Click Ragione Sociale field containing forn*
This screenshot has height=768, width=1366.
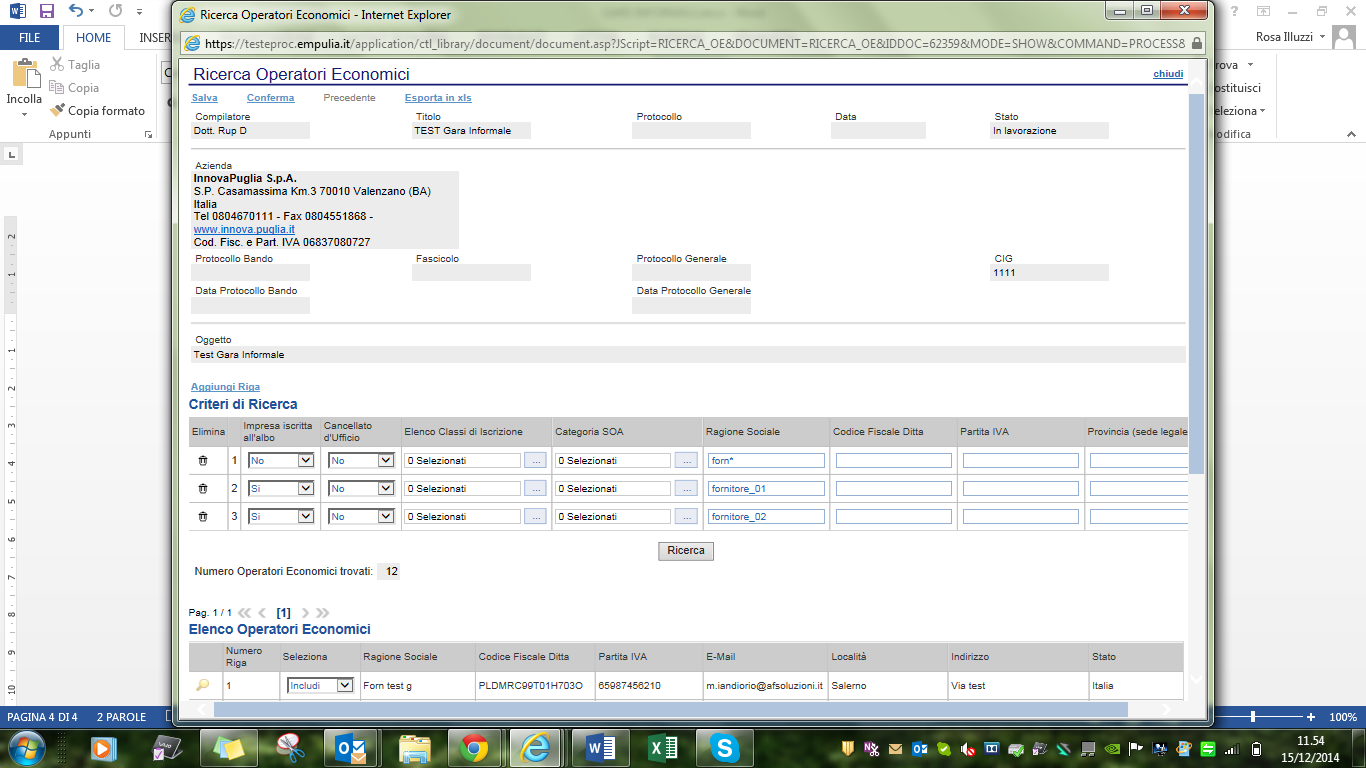tap(766, 461)
